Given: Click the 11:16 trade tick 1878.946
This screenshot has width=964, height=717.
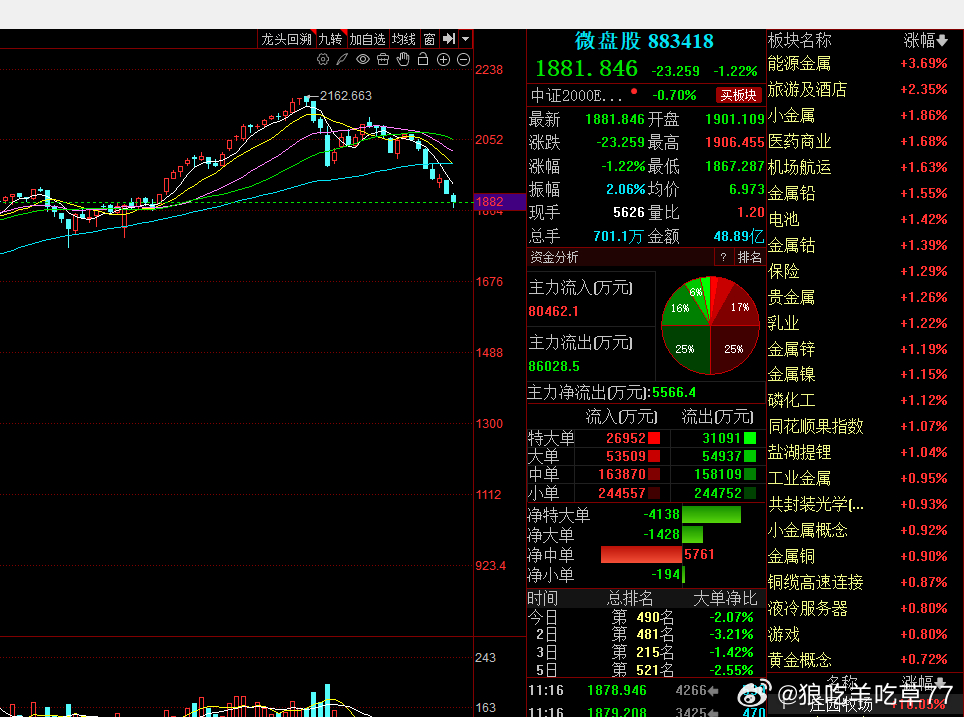Looking at the screenshot, I should click(617, 691).
